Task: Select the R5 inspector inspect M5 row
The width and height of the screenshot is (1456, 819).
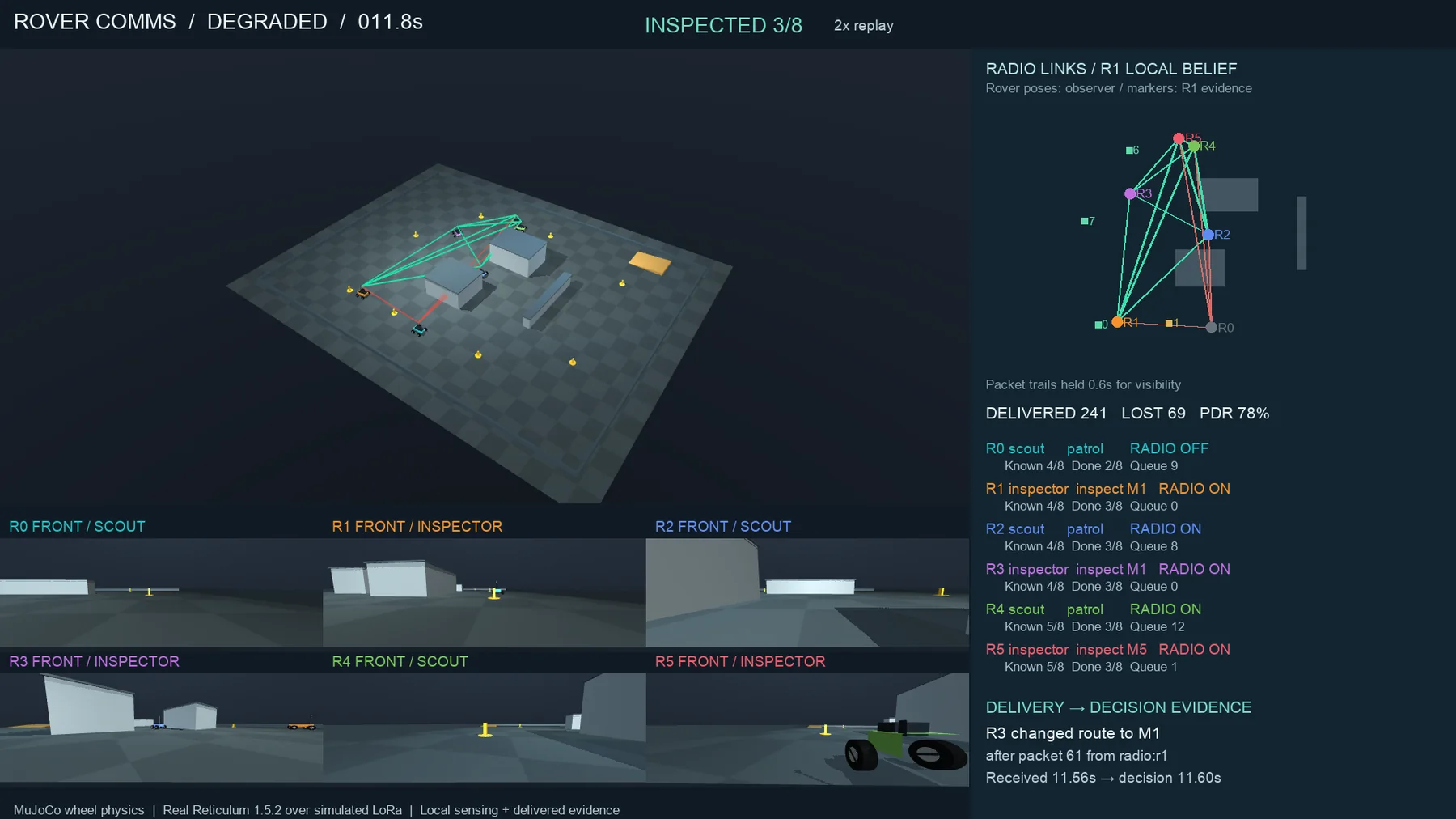Action: pos(1107,650)
